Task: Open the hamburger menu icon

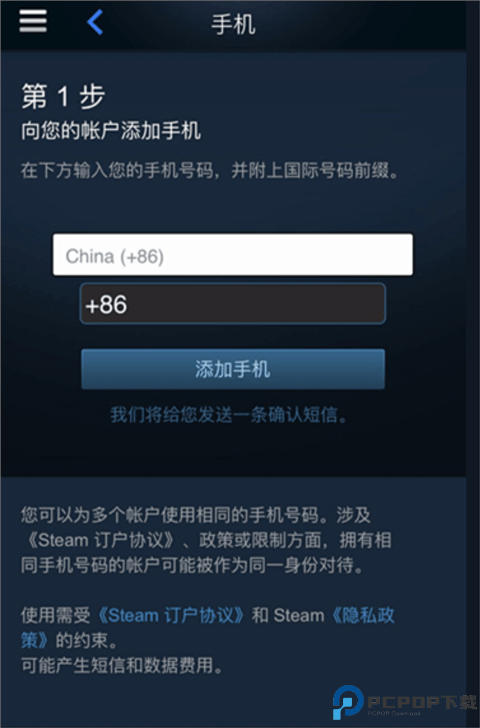Action: [33, 21]
